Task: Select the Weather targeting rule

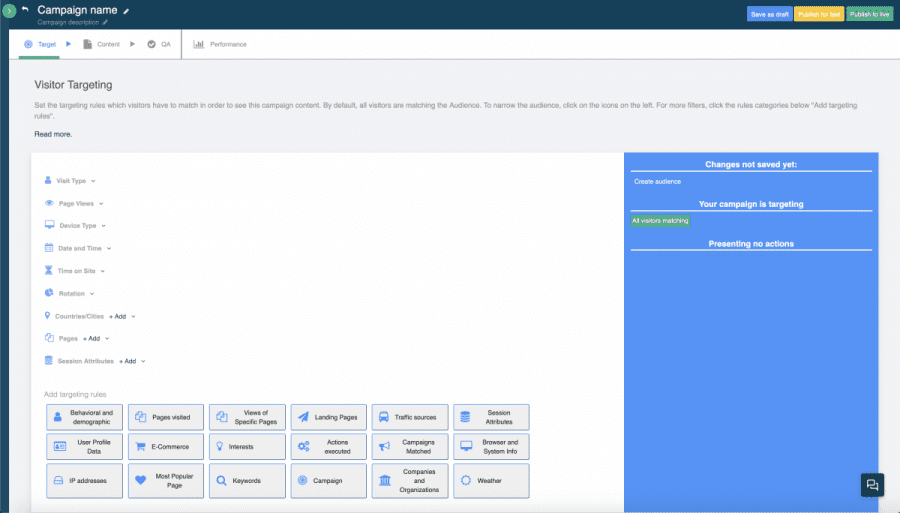Action: coord(490,481)
